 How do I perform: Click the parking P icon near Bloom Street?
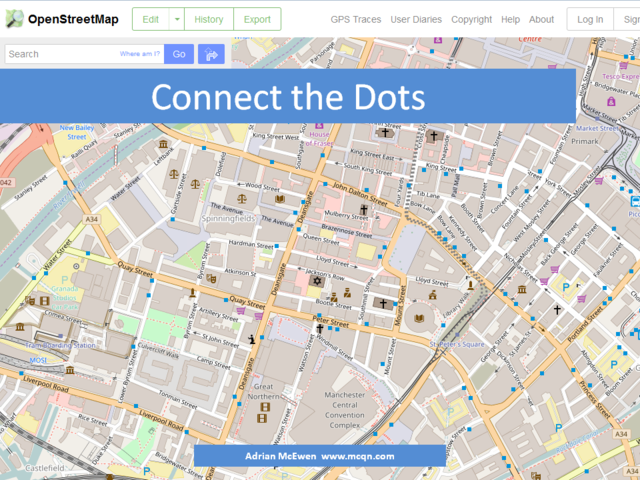[613, 364]
